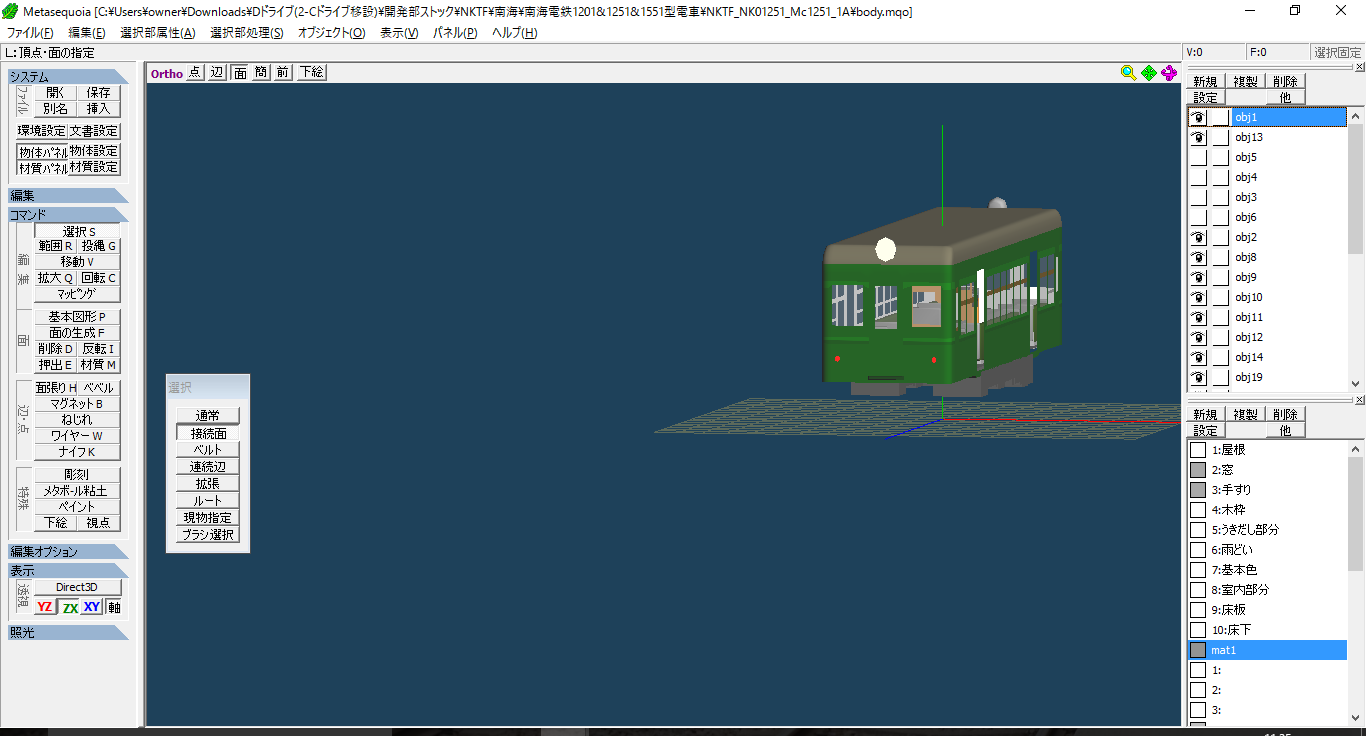Select the ナイフ K knife tool
1366x736 pixels.
coord(78,452)
